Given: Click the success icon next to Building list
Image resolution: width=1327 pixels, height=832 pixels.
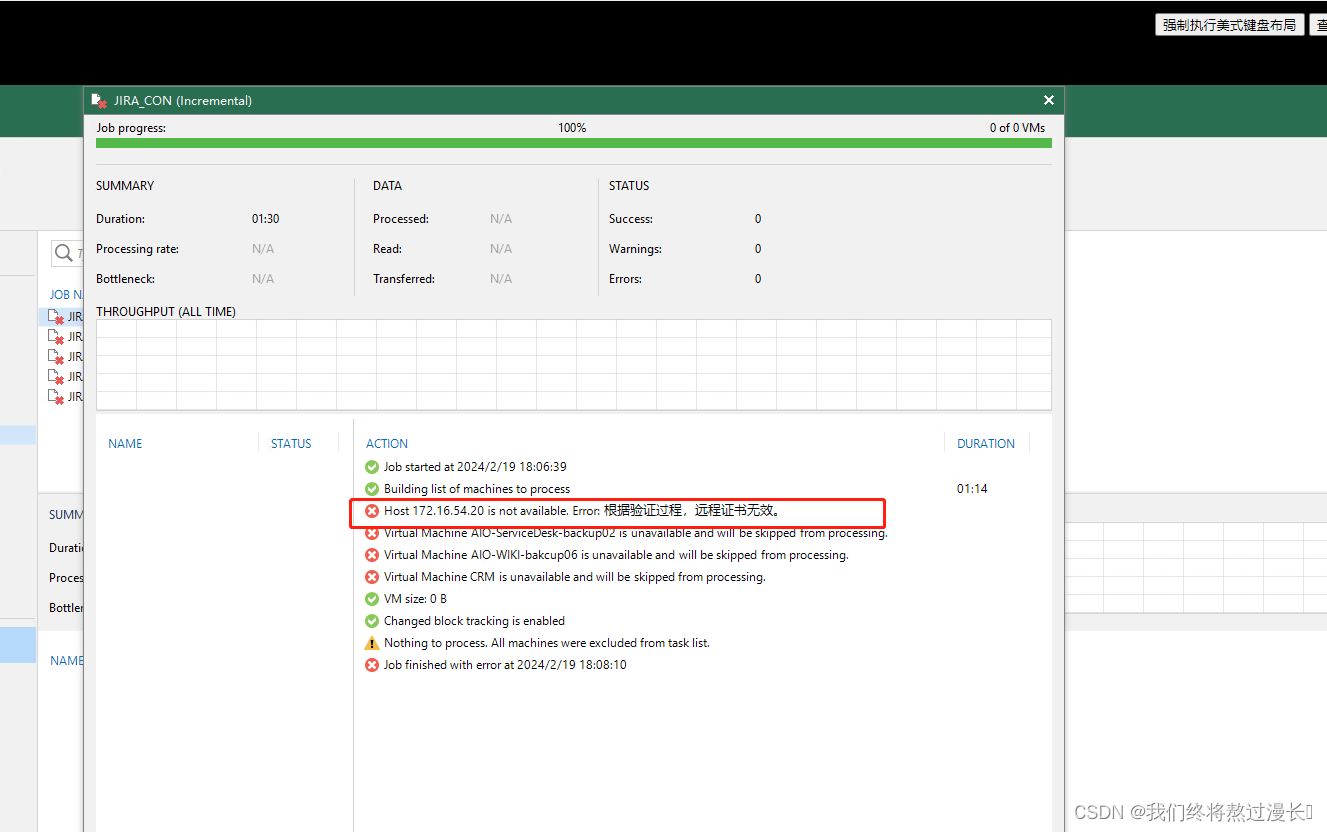Looking at the screenshot, I should [372, 489].
